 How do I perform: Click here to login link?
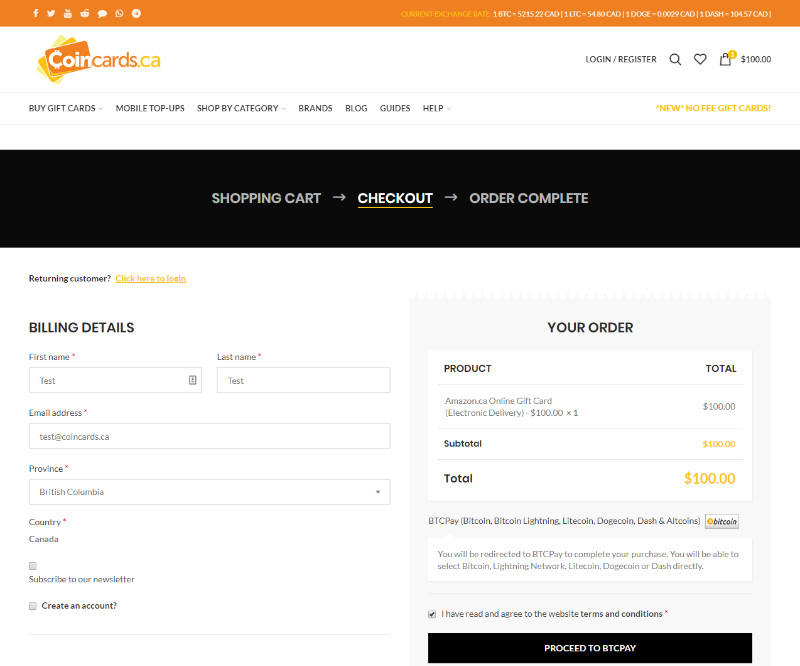coord(151,279)
